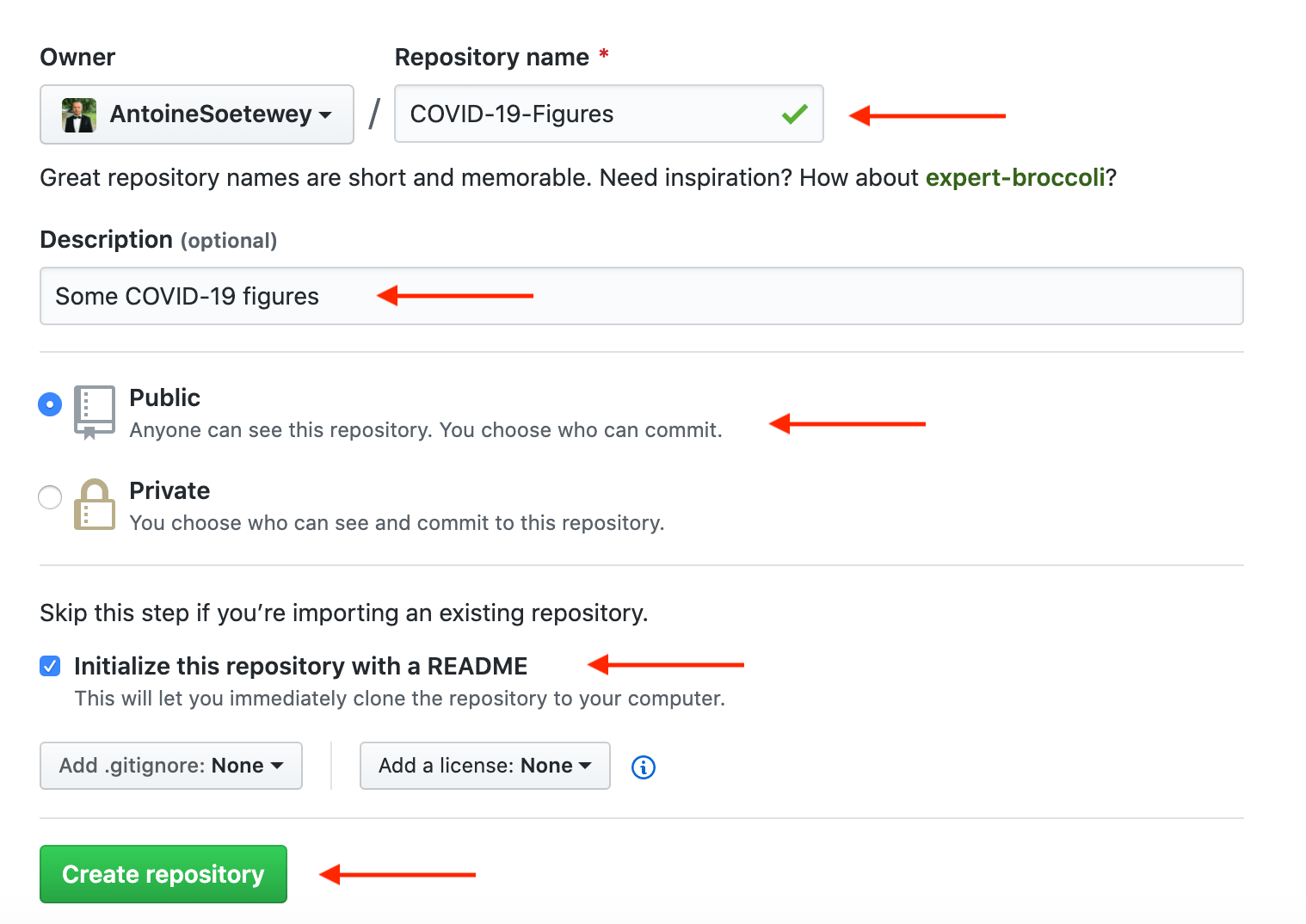1306x924 pixels.
Task: Click the public repository book icon
Action: tap(94, 411)
